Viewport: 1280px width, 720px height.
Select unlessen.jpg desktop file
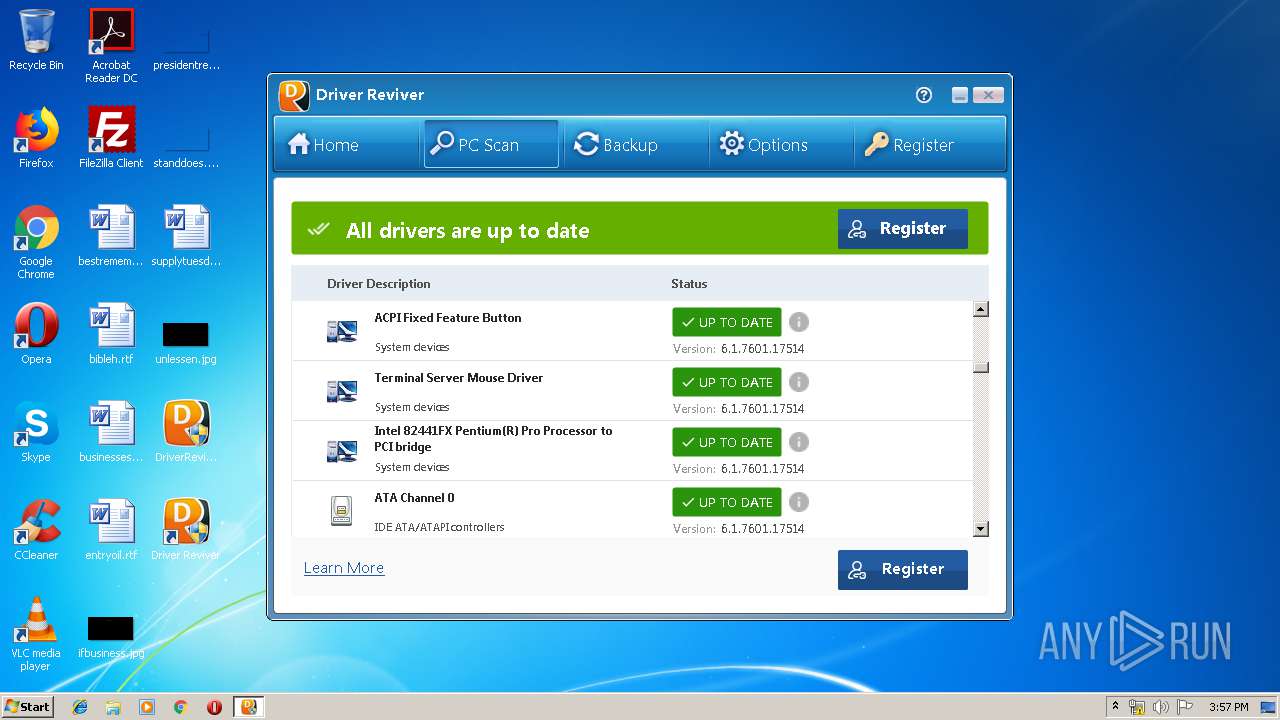pos(186,342)
